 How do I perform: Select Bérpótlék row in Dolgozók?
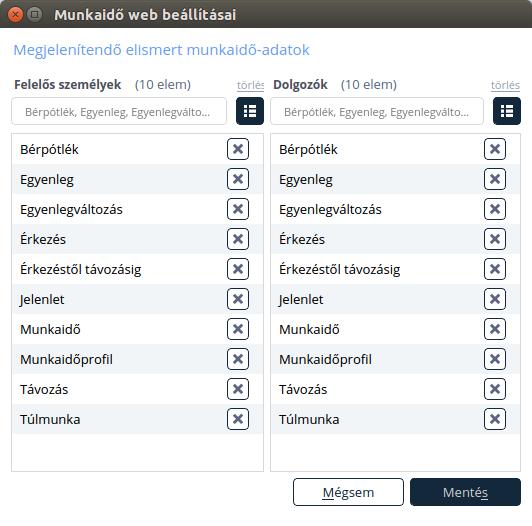pyautogui.click(x=396, y=149)
